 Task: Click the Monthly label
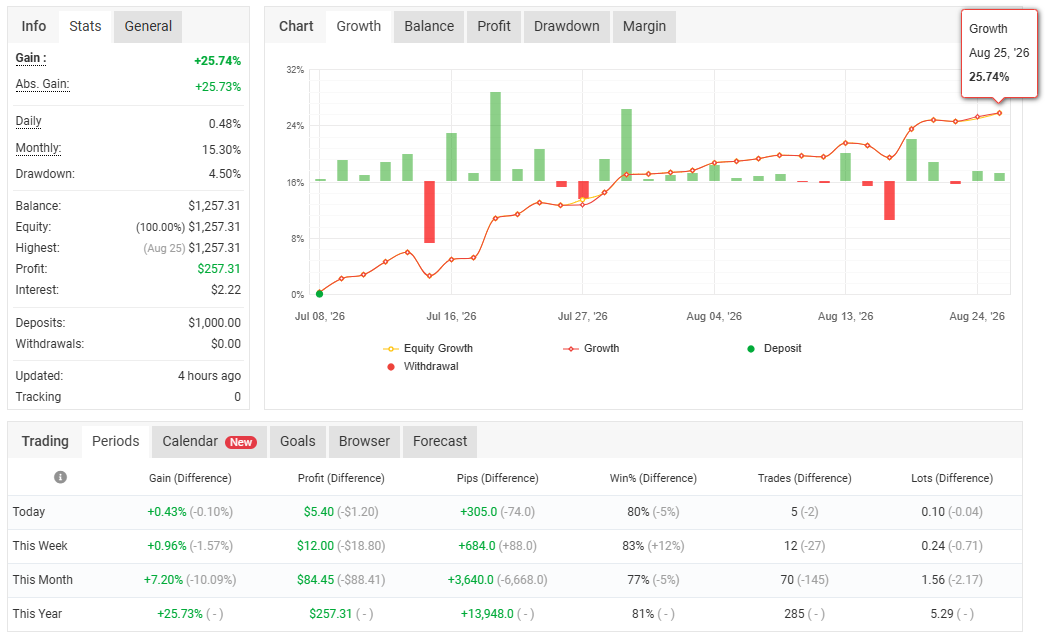tap(39, 148)
